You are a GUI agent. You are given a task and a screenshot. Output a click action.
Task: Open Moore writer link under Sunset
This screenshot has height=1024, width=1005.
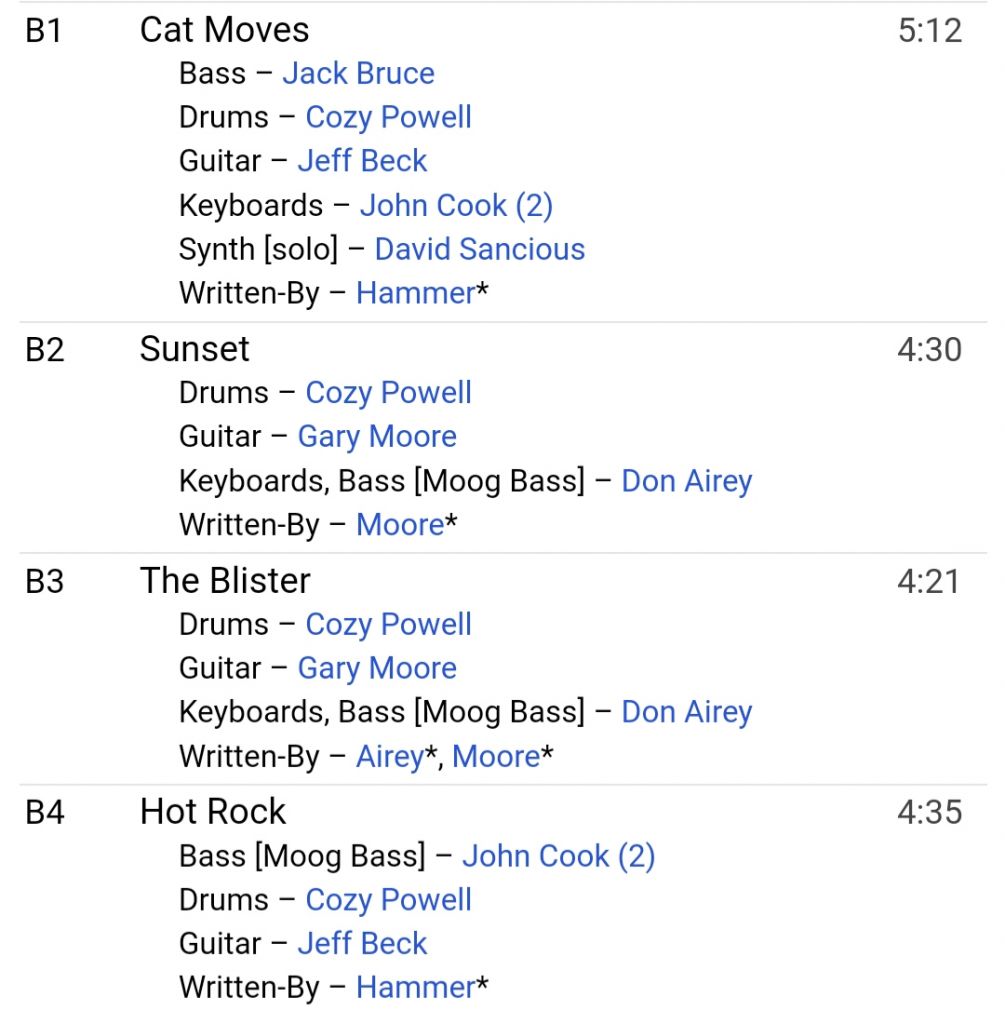click(400, 524)
